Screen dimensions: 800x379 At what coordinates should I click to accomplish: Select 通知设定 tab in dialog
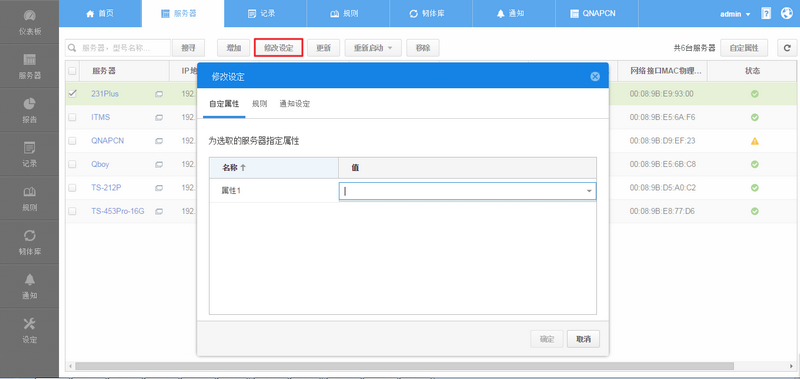(x=295, y=104)
